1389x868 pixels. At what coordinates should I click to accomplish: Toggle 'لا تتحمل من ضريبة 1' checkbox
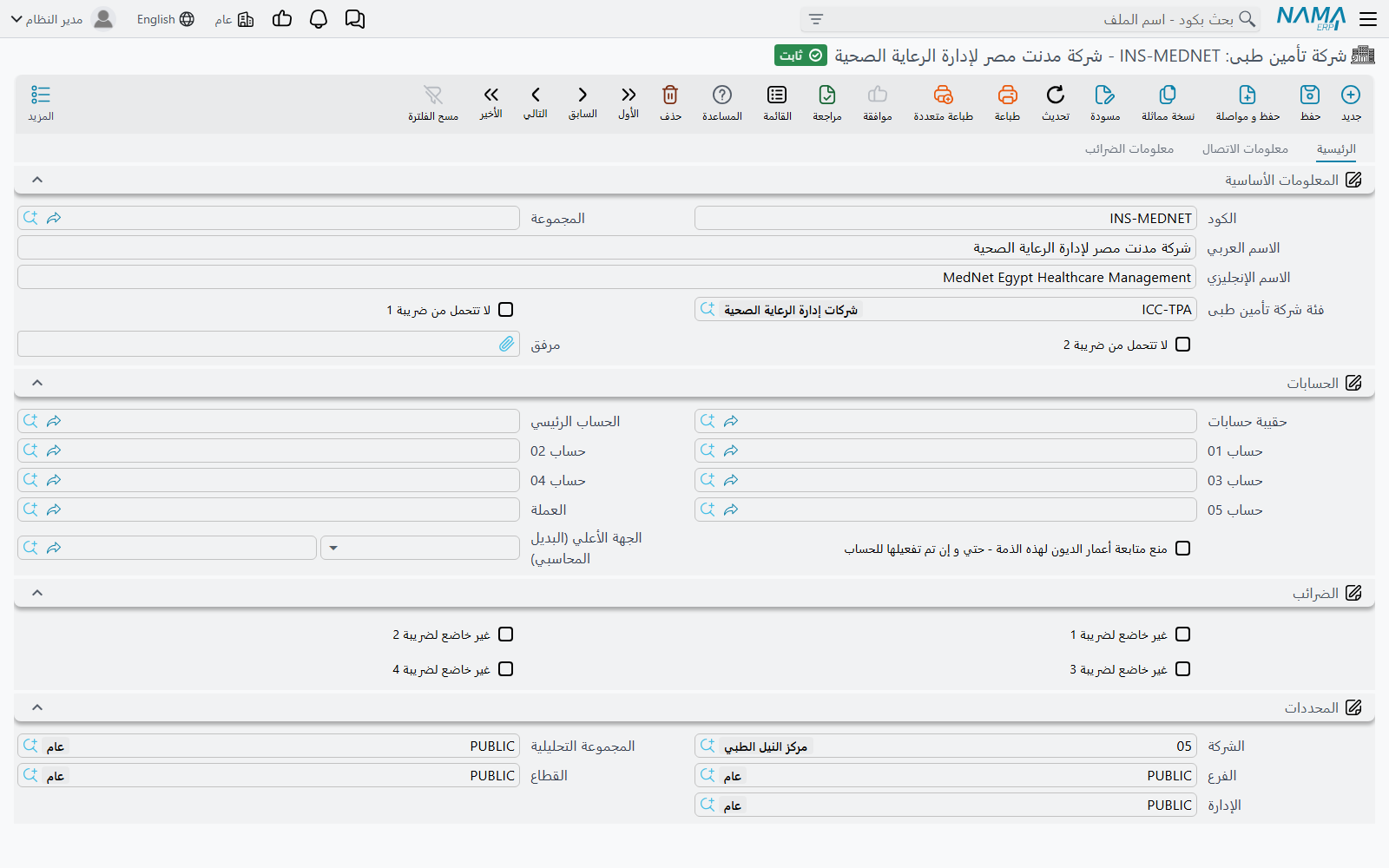coord(506,310)
